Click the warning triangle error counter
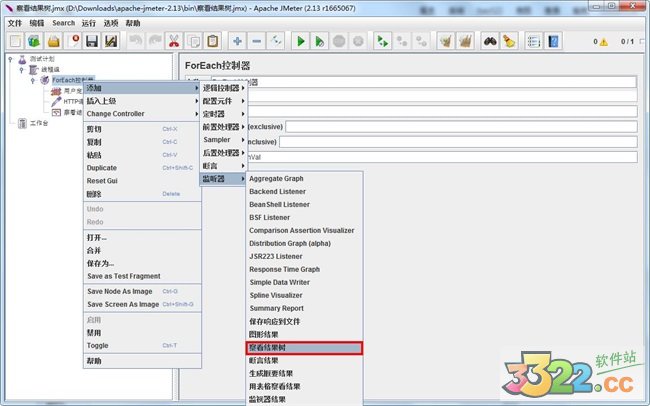650x406 pixels. pos(603,41)
